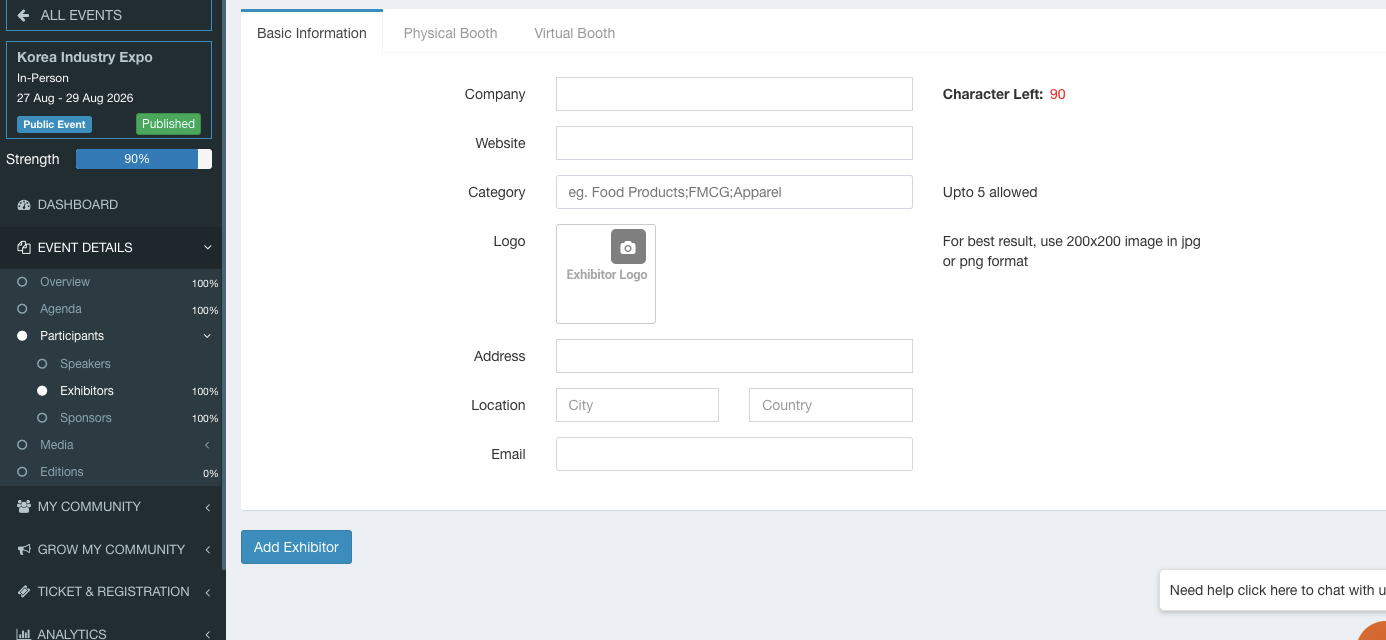
Task: Click the Event Details icon
Action: pos(24,248)
